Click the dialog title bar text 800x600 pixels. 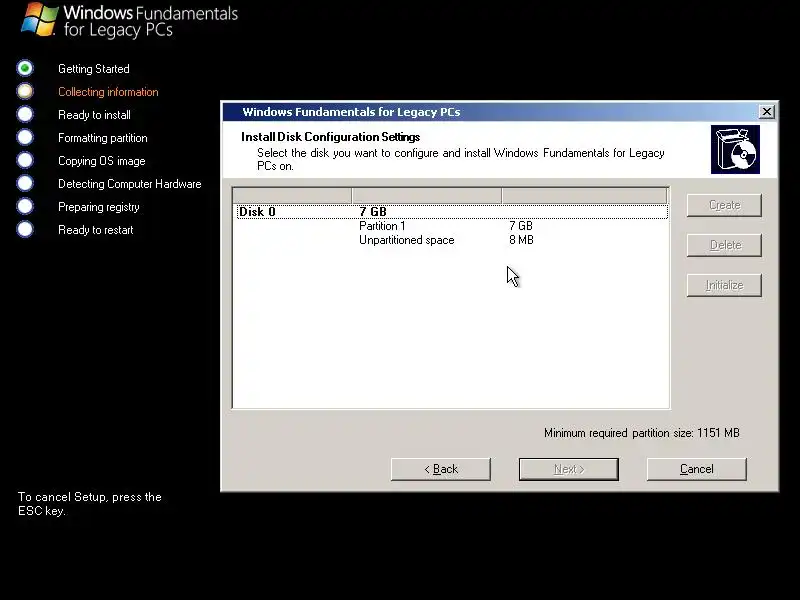(x=351, y=112)
